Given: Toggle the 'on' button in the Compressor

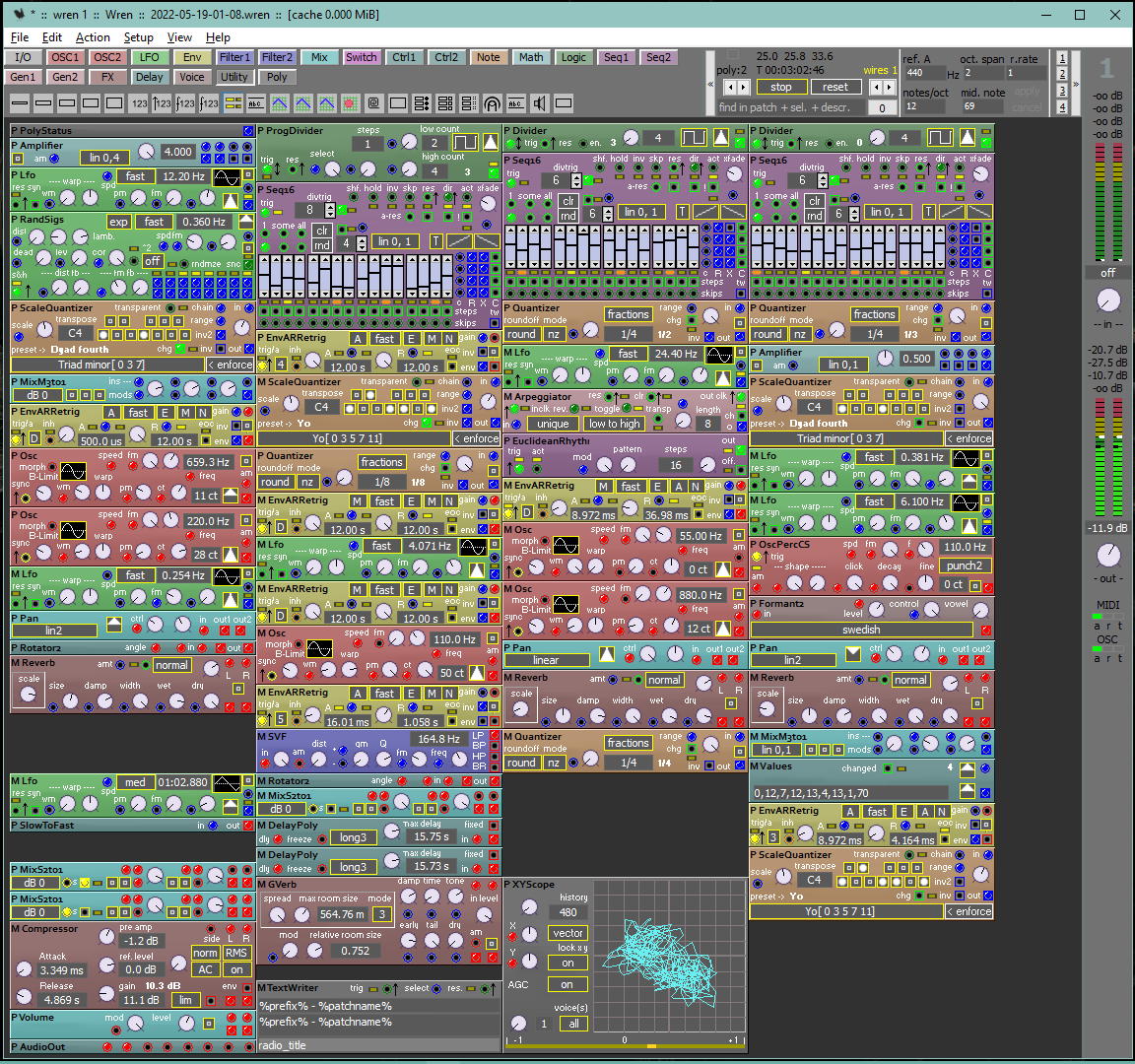Looking at the screenshot, I should (x=236, y=969).
